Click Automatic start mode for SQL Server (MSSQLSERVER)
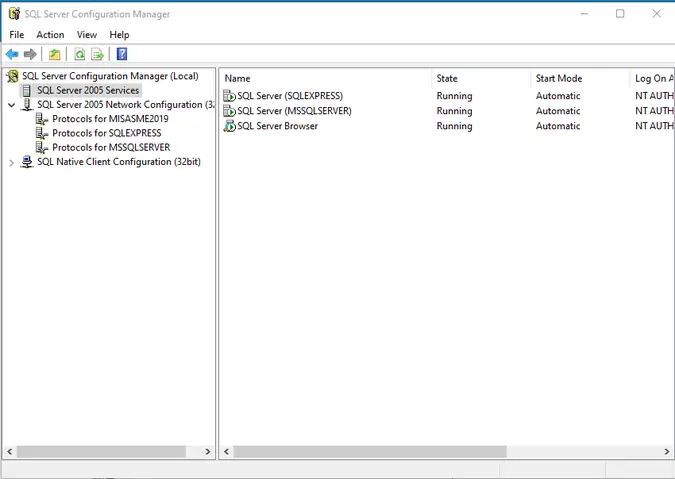Image resolution: width=675 pixels, height=479 pixels. point(558,111)
